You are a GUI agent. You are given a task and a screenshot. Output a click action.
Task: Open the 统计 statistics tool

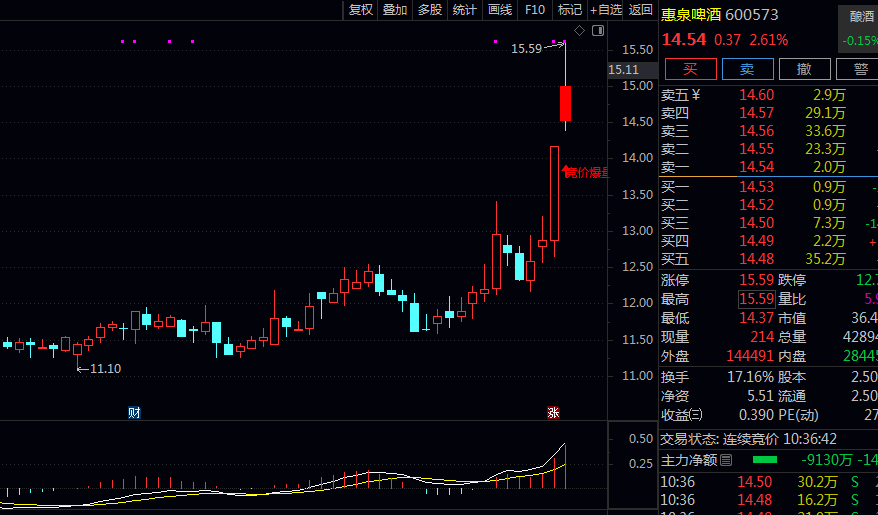click(x=464, y=10)
